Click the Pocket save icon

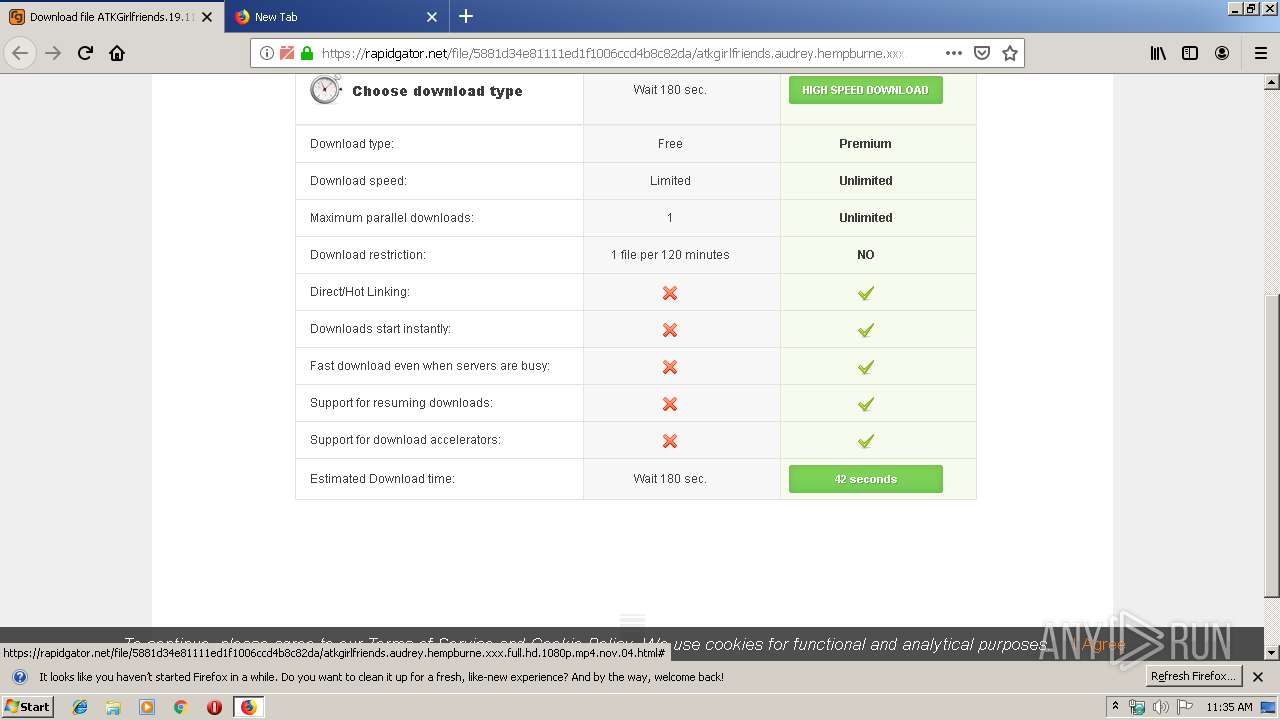click(x=982, y=53)
